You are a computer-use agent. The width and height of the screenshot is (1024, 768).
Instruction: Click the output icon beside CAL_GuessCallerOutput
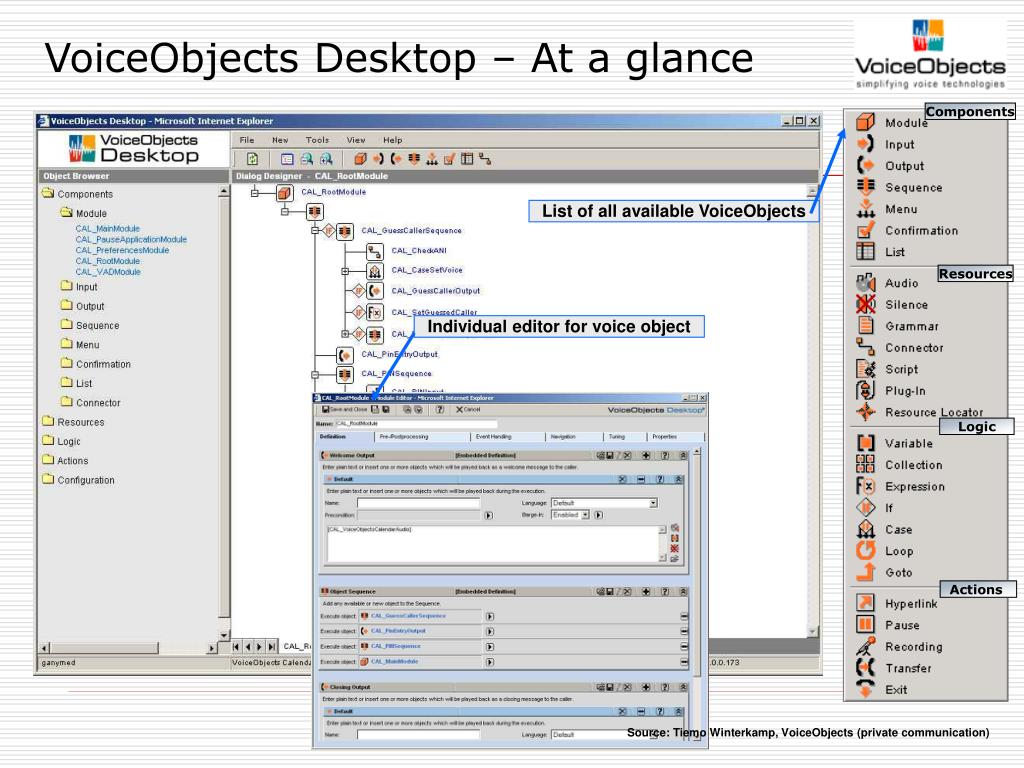[x=374, y=291]
